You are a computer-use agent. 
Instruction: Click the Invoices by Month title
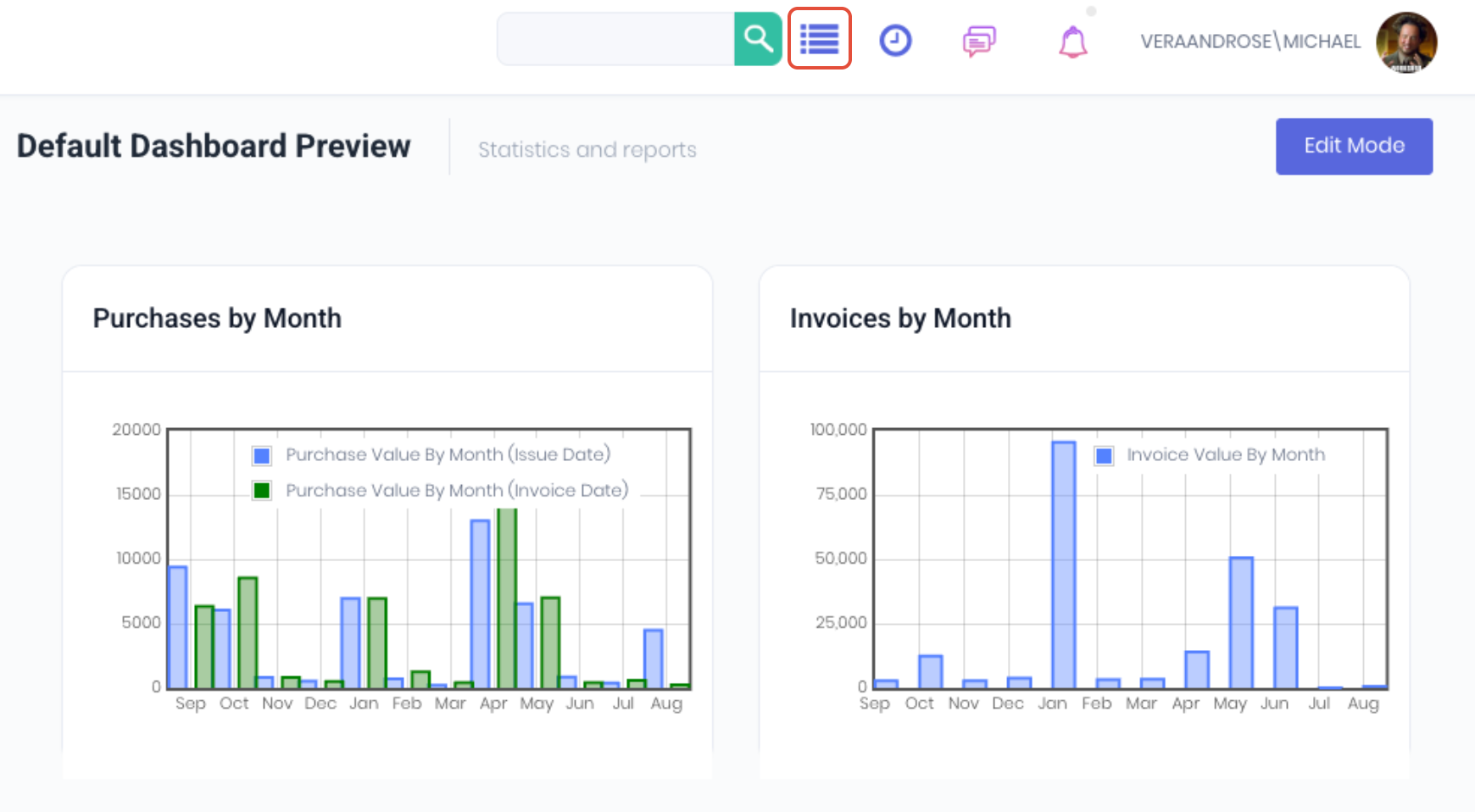pyautogui.click(x=900, y=319)
